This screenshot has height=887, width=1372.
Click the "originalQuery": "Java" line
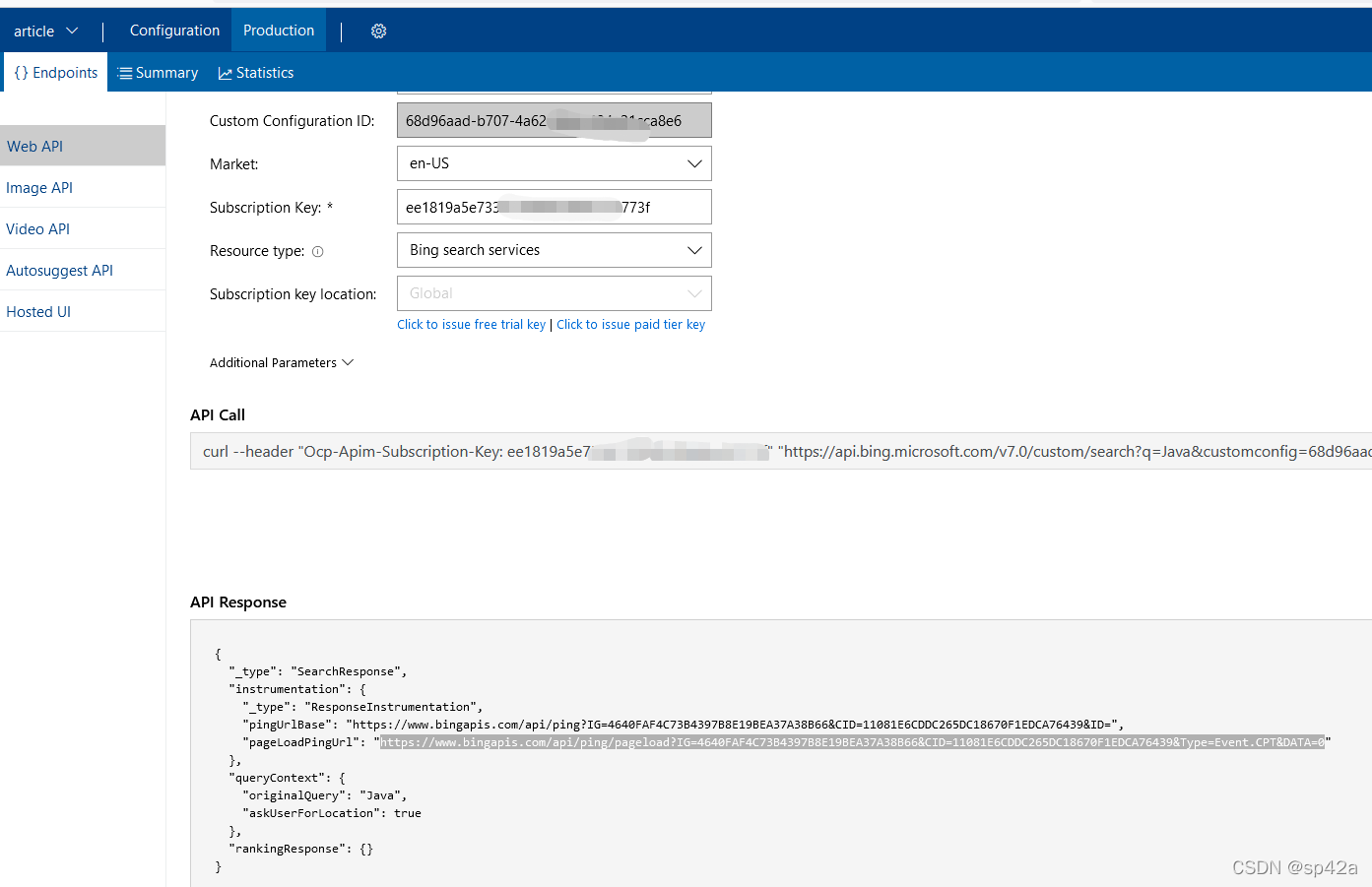pos(324,795)
